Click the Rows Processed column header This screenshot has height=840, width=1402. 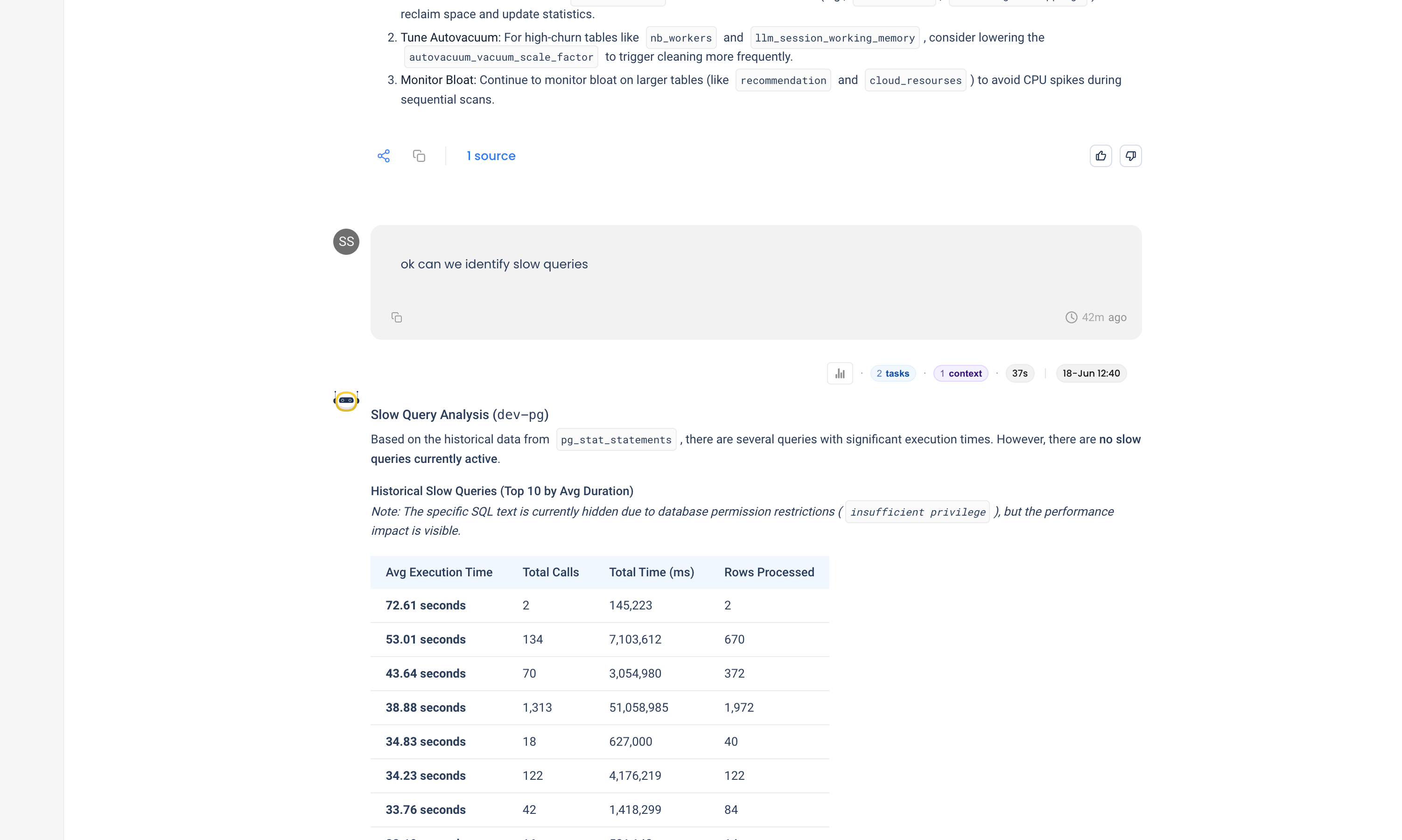click(769, 572)
